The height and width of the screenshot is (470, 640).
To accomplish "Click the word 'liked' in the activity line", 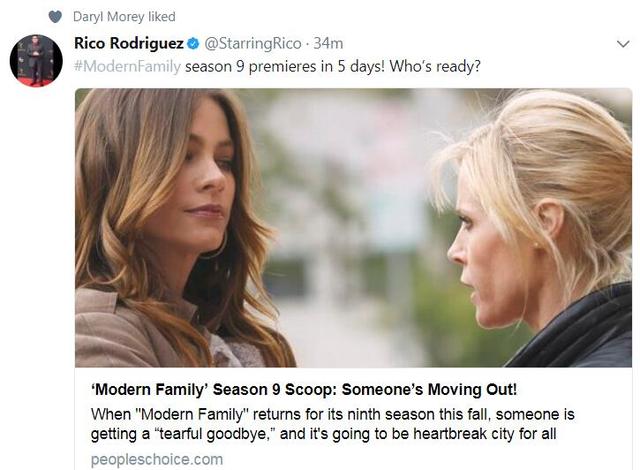I will 162,17.
